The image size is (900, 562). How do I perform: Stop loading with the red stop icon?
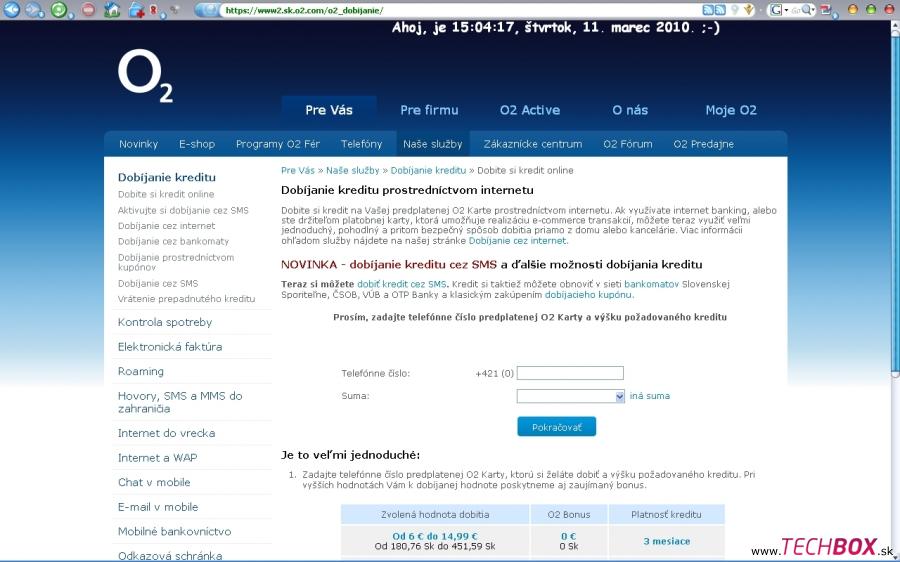pos(88,9)
